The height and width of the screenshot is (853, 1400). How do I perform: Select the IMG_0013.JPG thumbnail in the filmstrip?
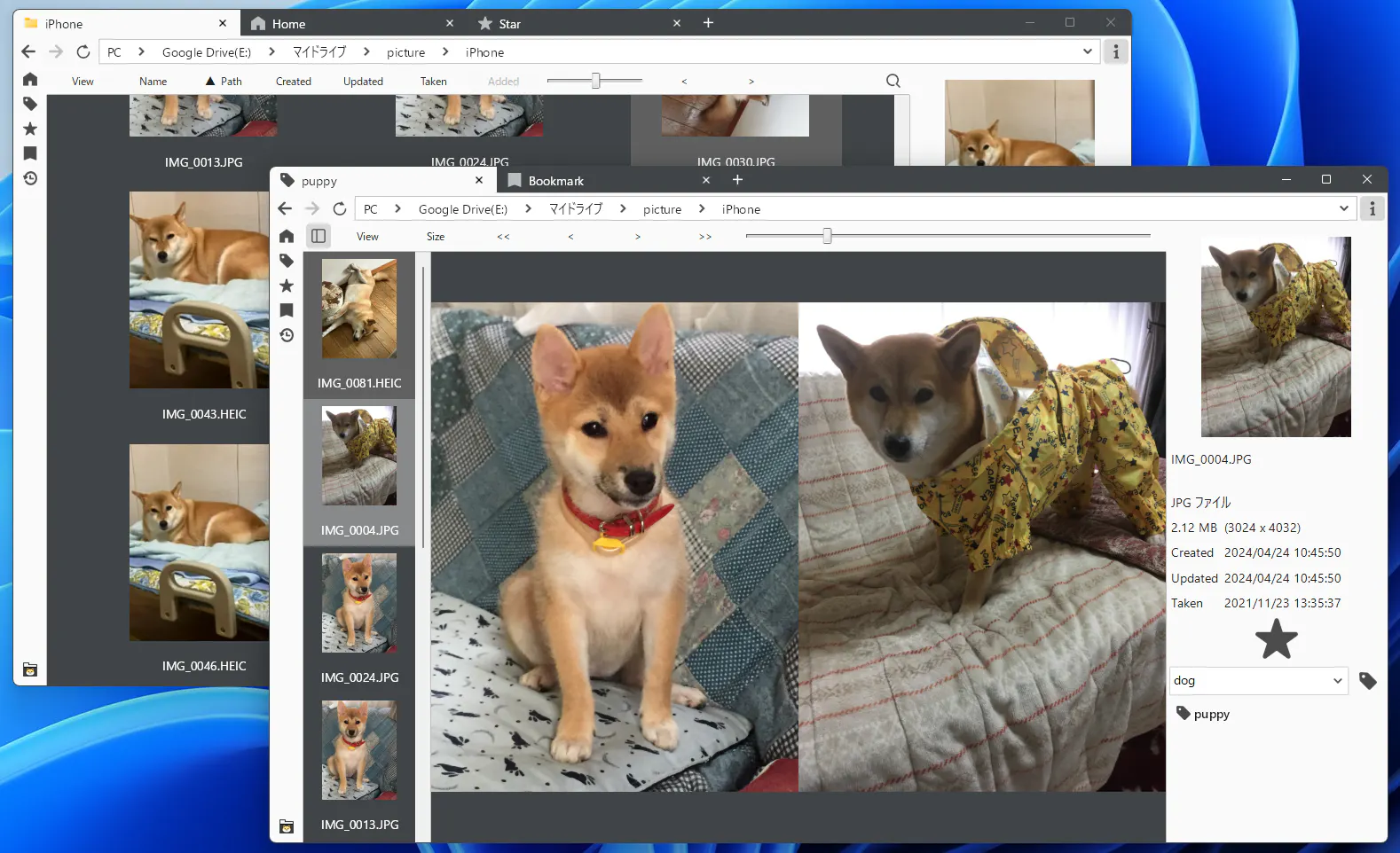click(359, 766)
